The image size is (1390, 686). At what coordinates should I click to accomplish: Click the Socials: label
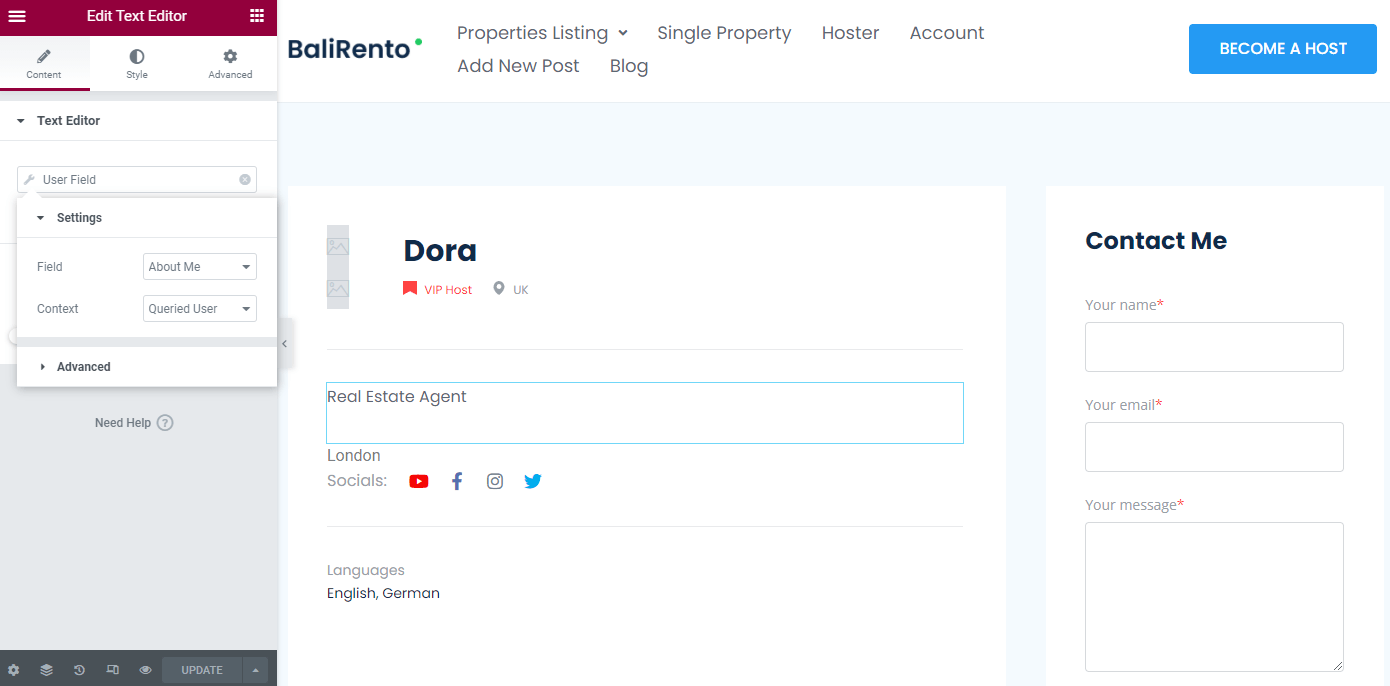tap(357, 480)
